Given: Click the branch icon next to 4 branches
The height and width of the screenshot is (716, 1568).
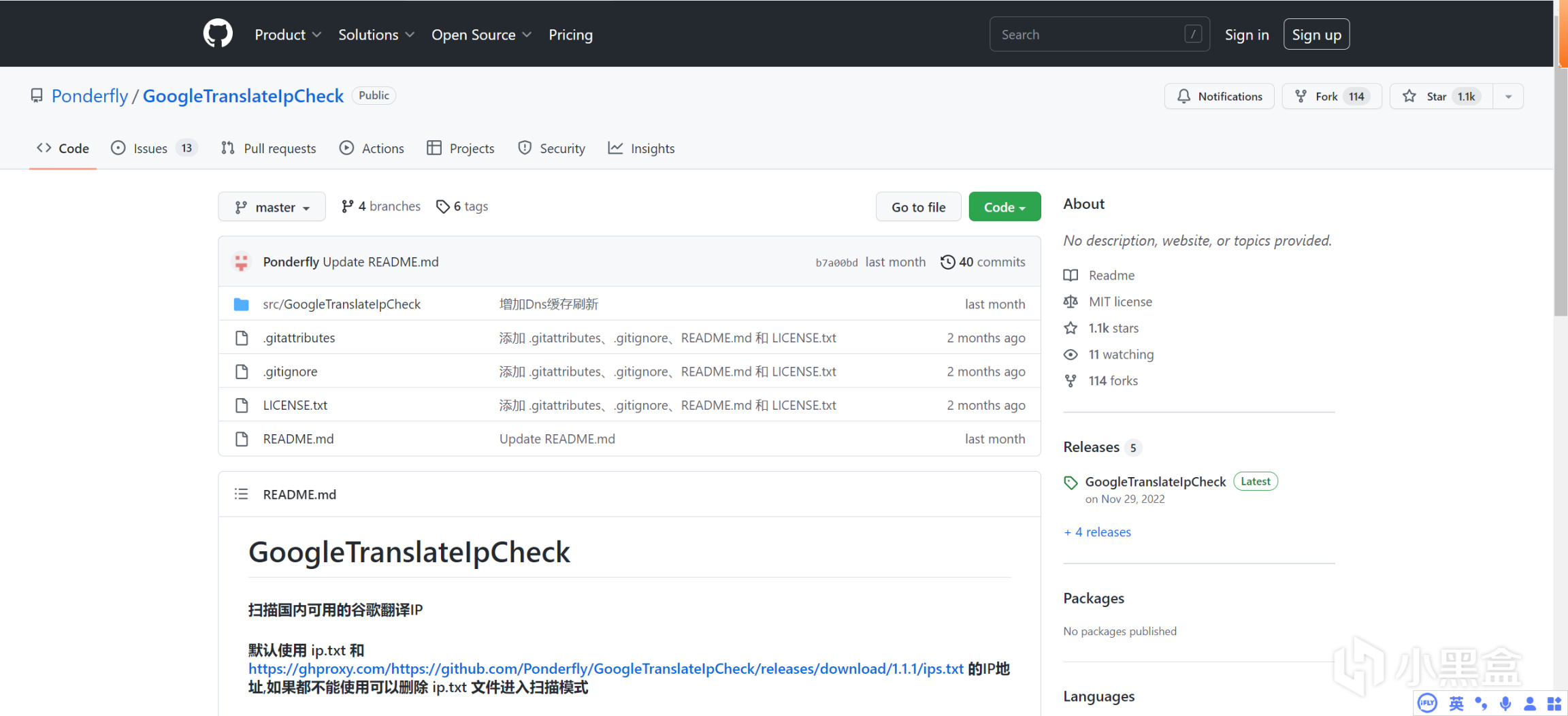Looking at the screenshot, I should click(x=347, y=206).
